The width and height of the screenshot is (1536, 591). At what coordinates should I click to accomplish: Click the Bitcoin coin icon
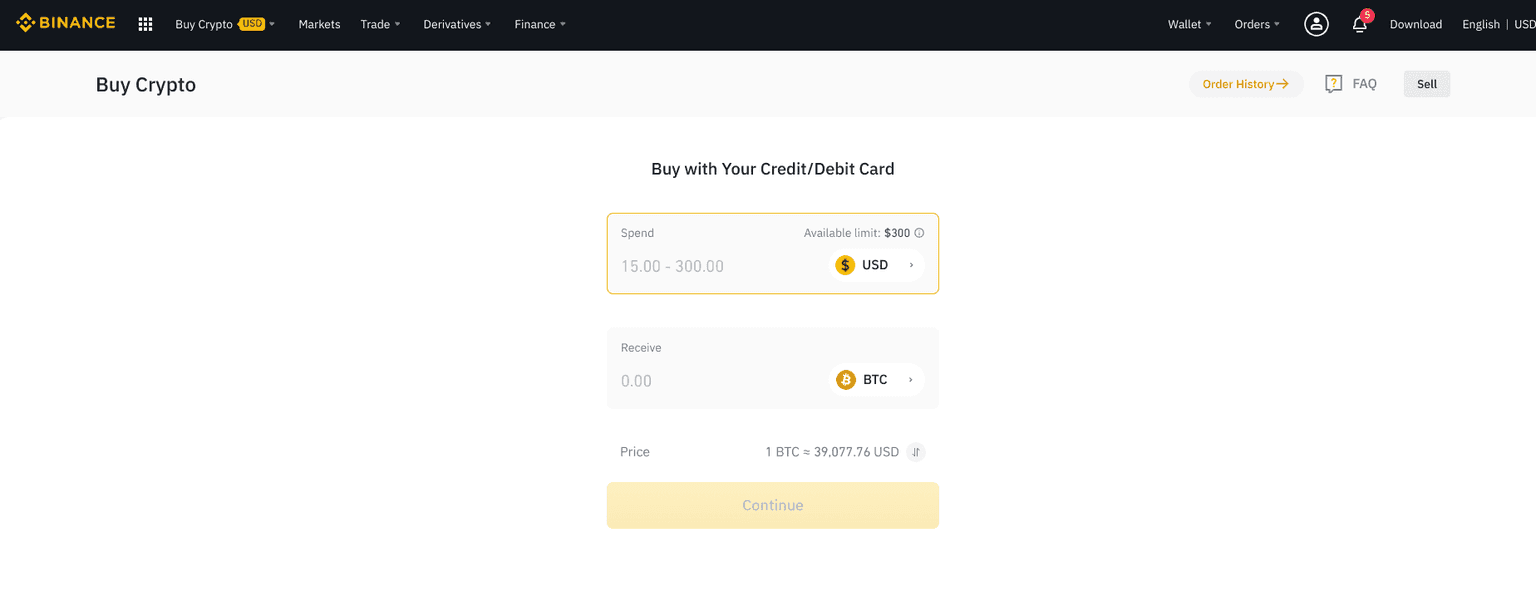click(x=846, y=380)
